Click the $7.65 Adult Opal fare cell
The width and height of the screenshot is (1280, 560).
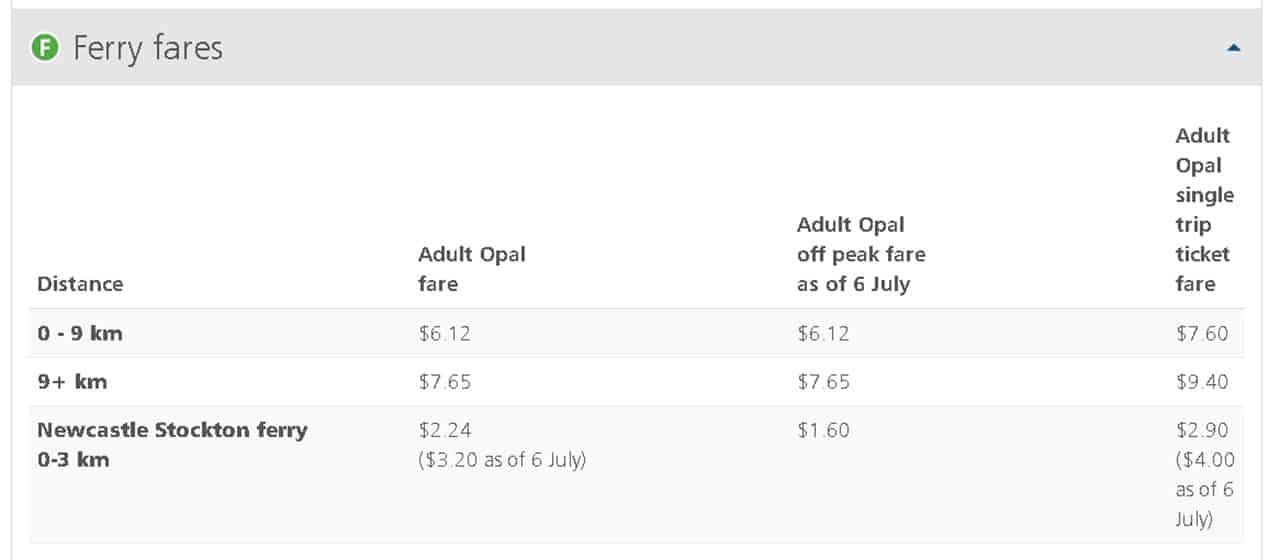coord(444,382)
